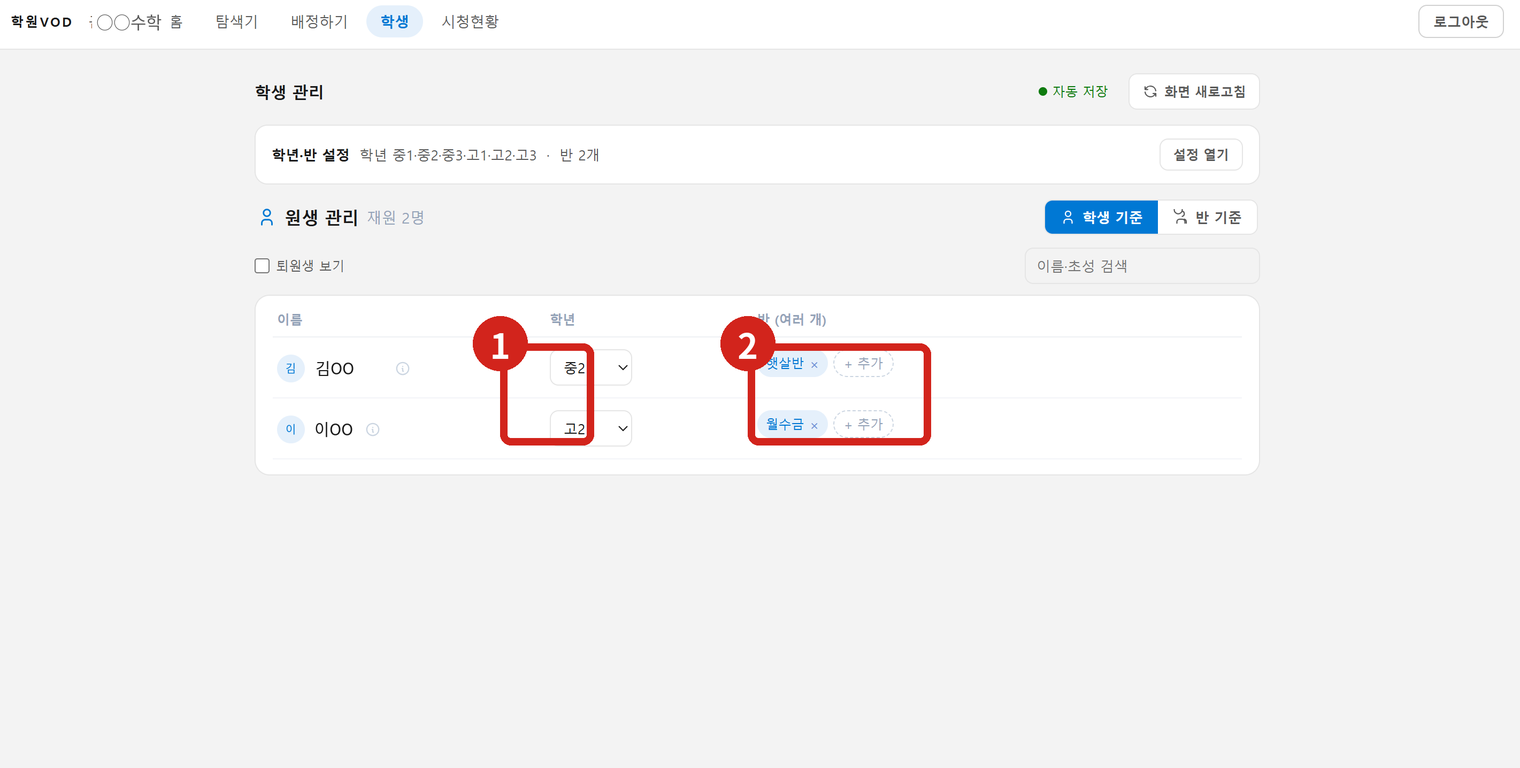Add a class for 이OO with + 추가
This screenshot has width=1520, height=768.
coord(863,425)
